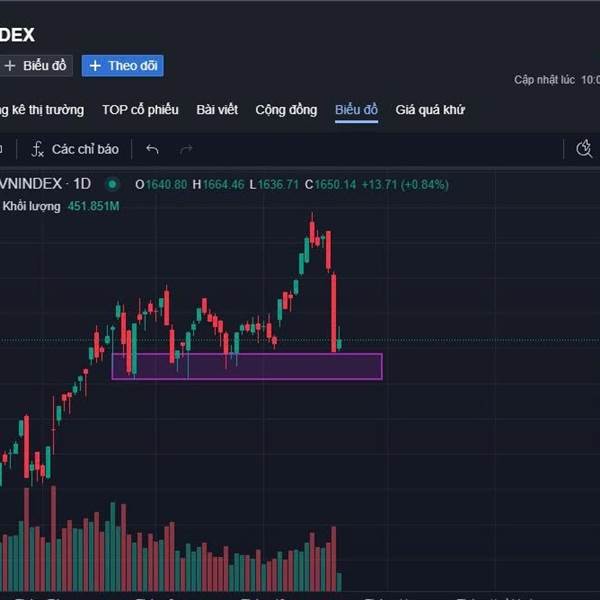Viewport: 600px width, 600px height.
Task: Click the redo arrow icon
Action: tap(185, 149)
